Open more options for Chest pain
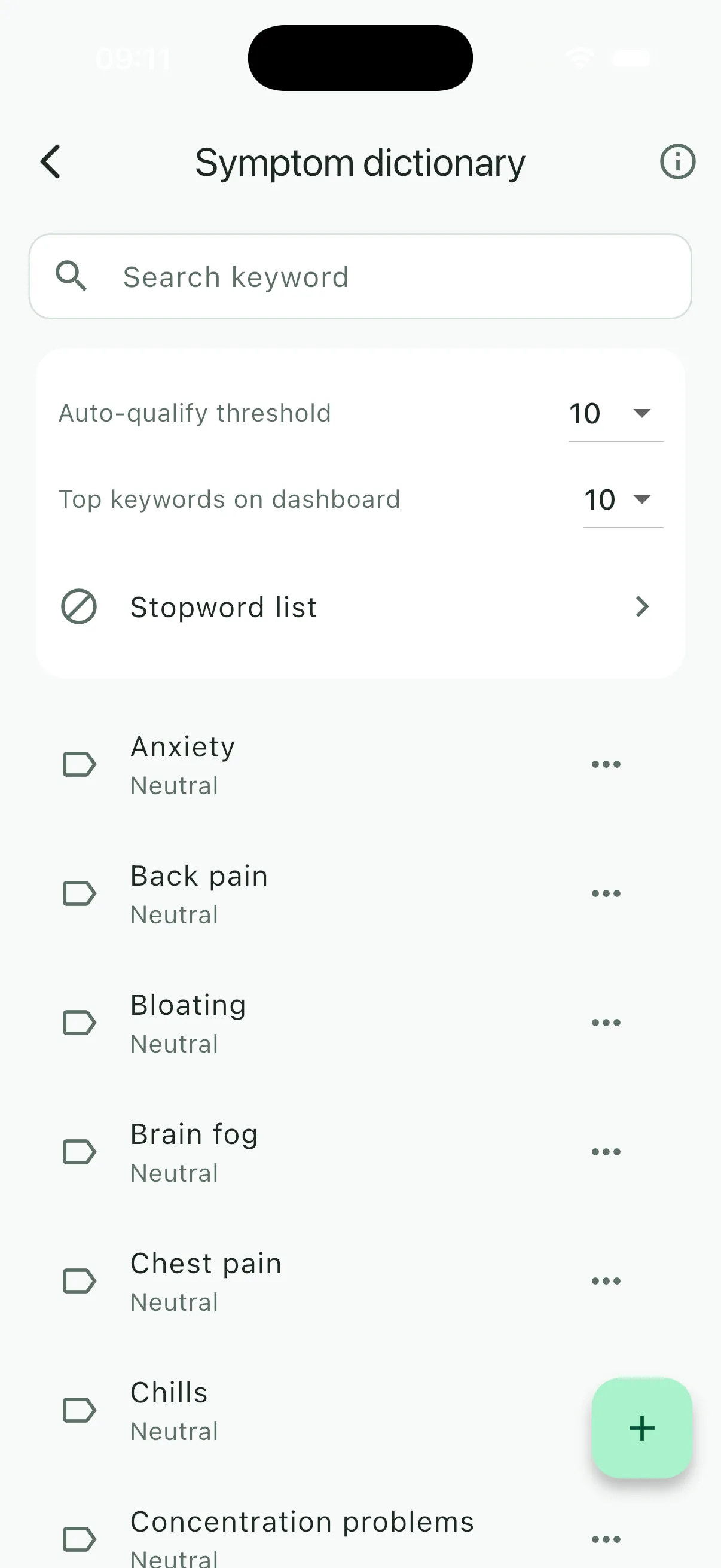This screenshot has width=721, height=1568. 606,1281
